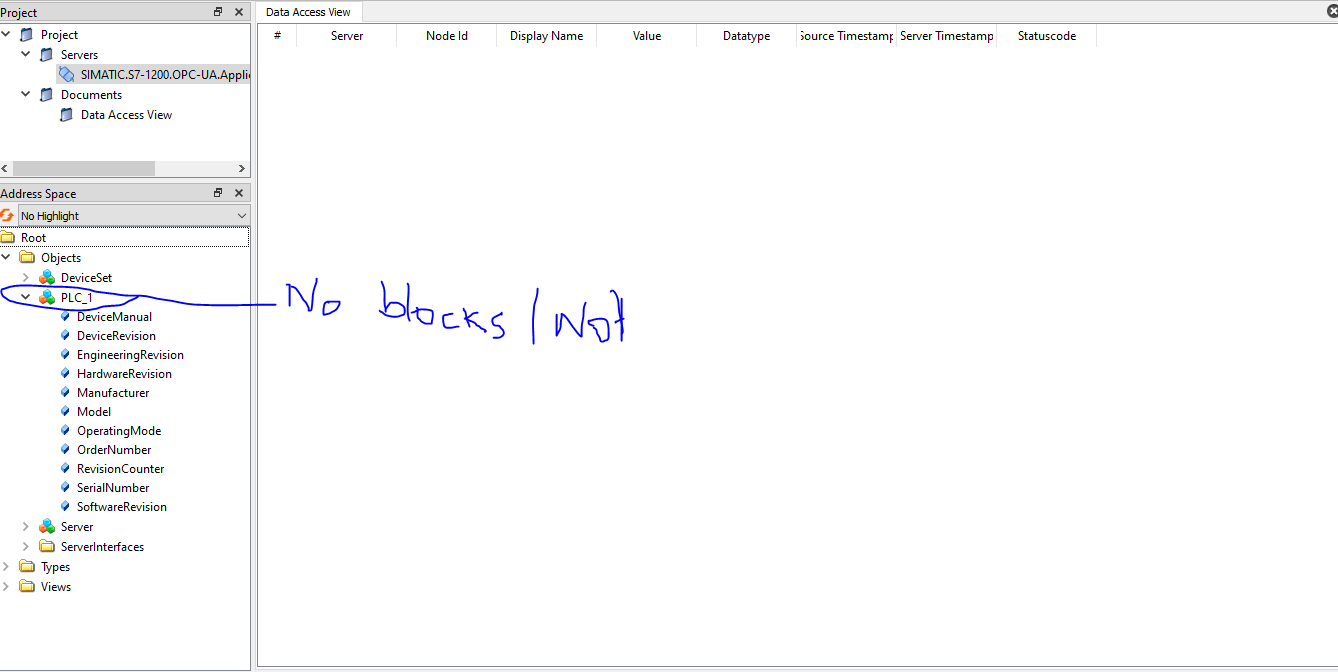Click the HardwareRevision variable icon
Viewport: 1338px width, 672px height.
[x=65, y=373]
